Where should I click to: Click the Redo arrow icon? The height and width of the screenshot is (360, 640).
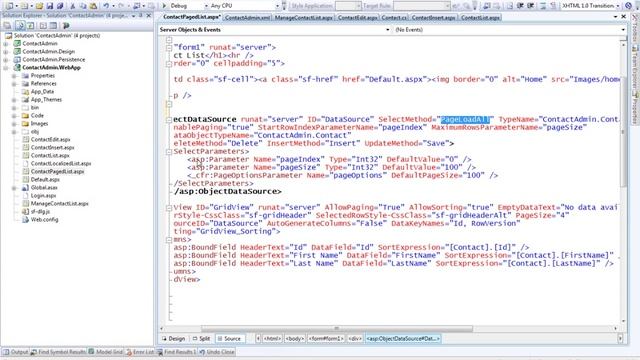(x=121, y=6)
